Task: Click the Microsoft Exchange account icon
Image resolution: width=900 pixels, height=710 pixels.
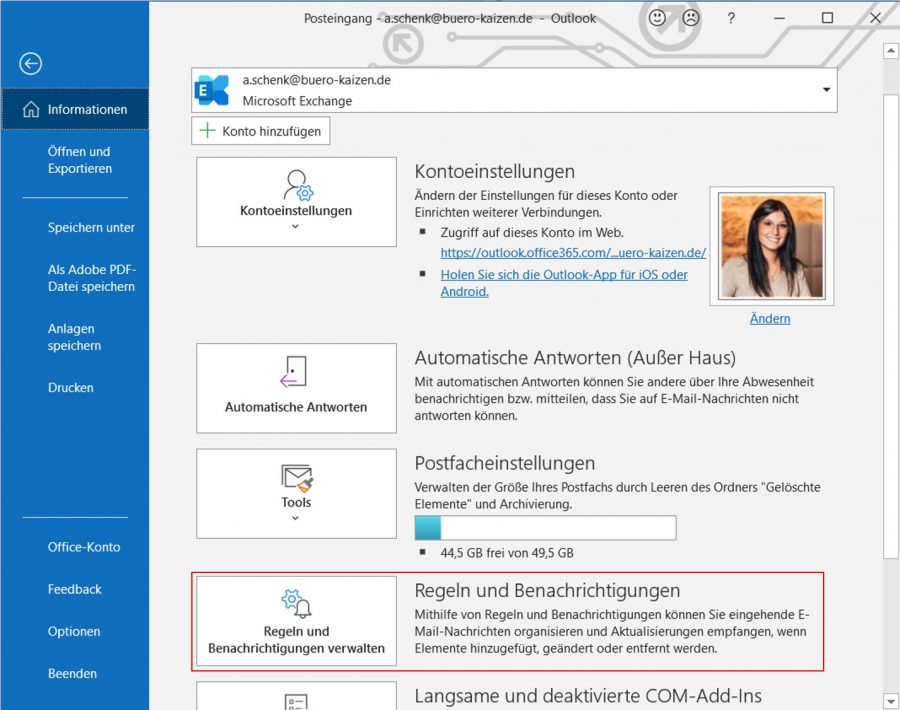Action: pos(212,90)
